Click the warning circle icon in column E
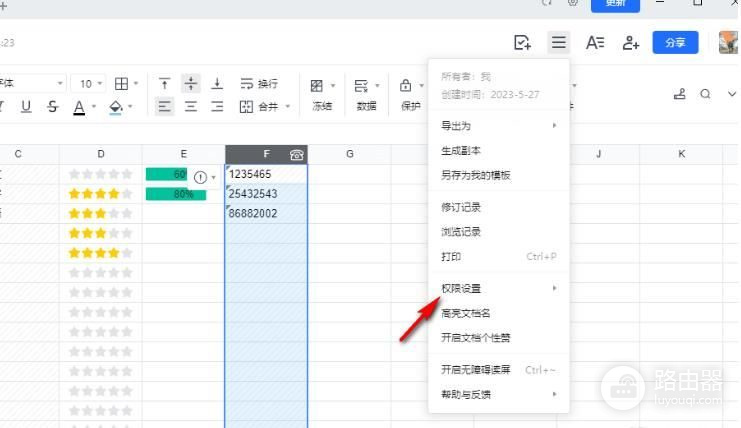The image size is (741, 428). (x=200, y=177)
